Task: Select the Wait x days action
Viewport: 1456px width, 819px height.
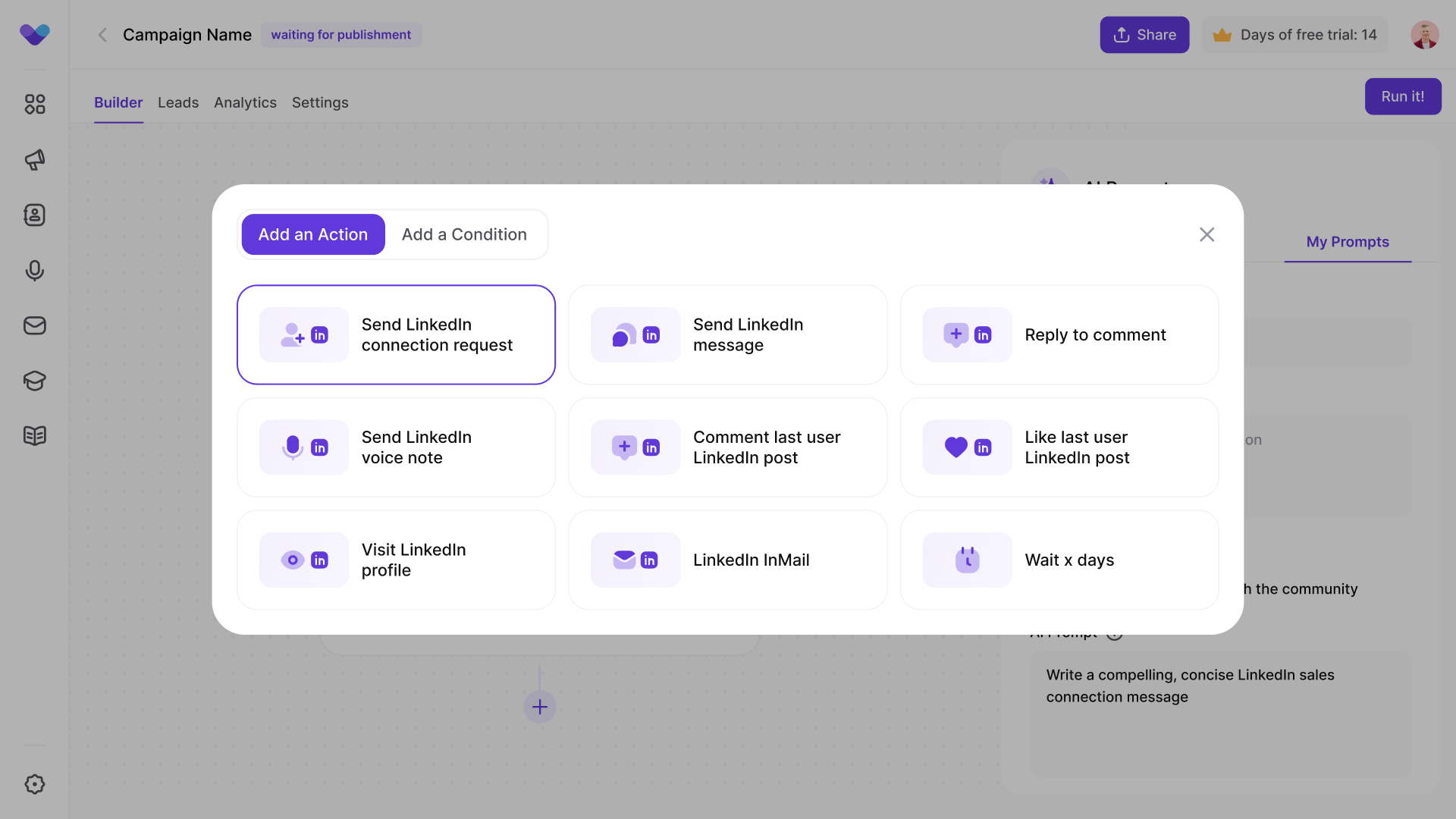Action: [1059, 560]
